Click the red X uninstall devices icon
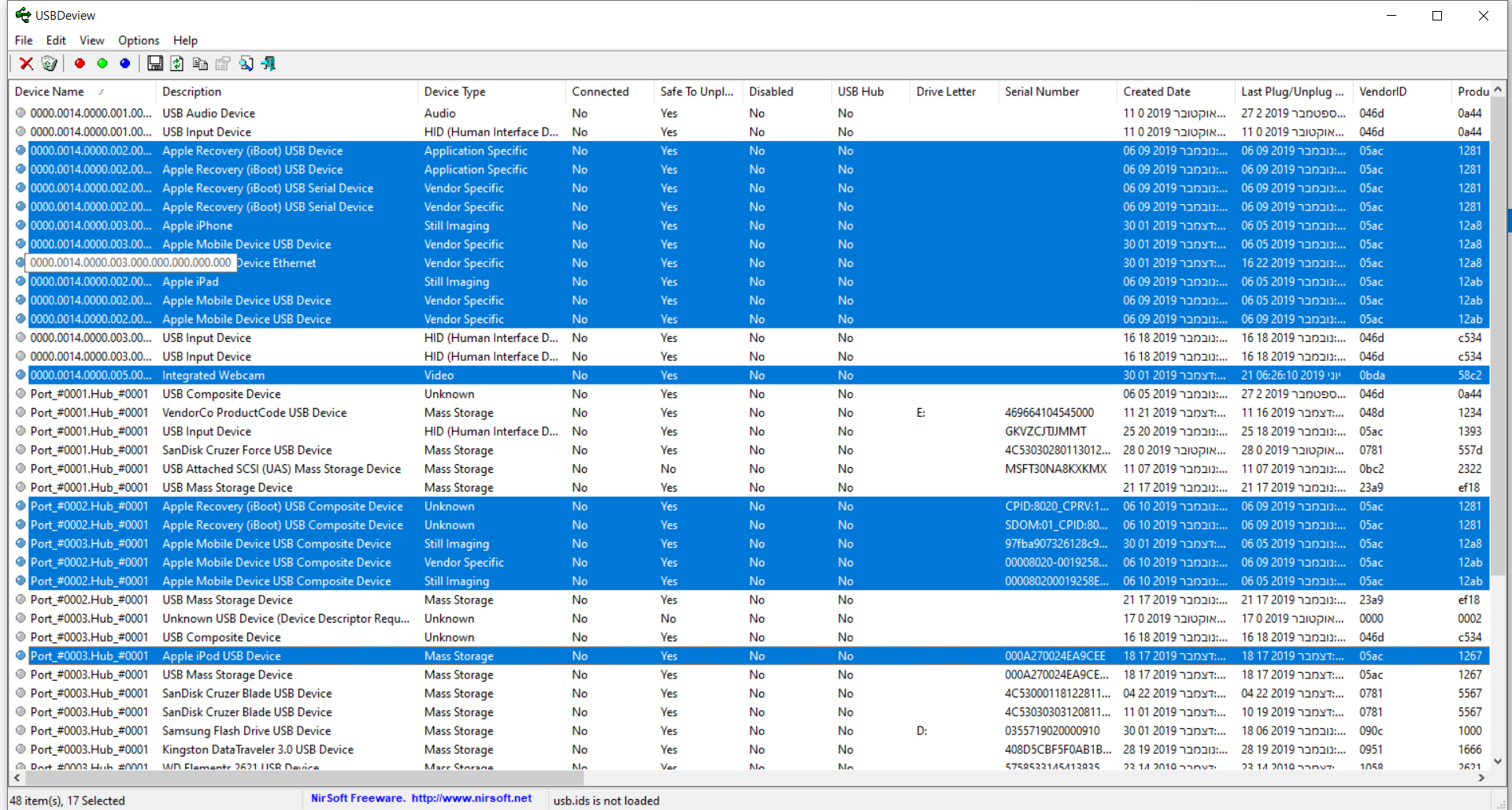1512x810 pixels. (26, 64)
